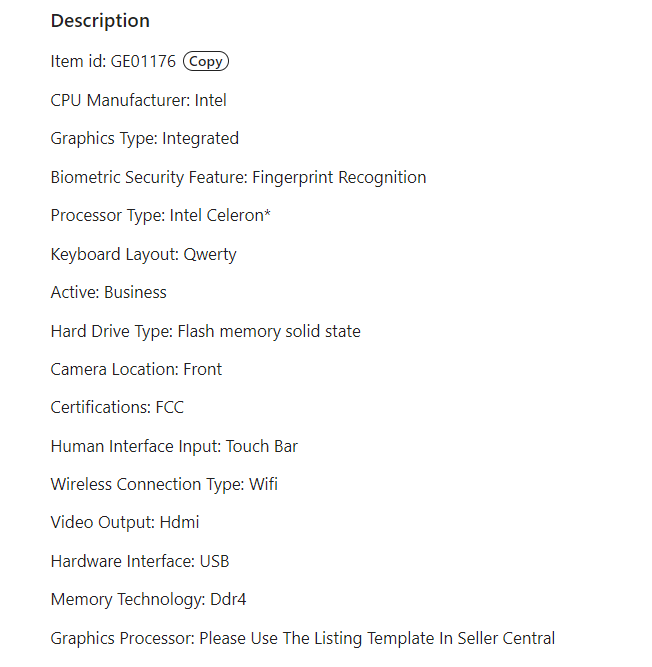This screenshot has height=667, width=652.
Task: Select the Memory Technology: Ddr4 line
Action: (x=147, y=600)
